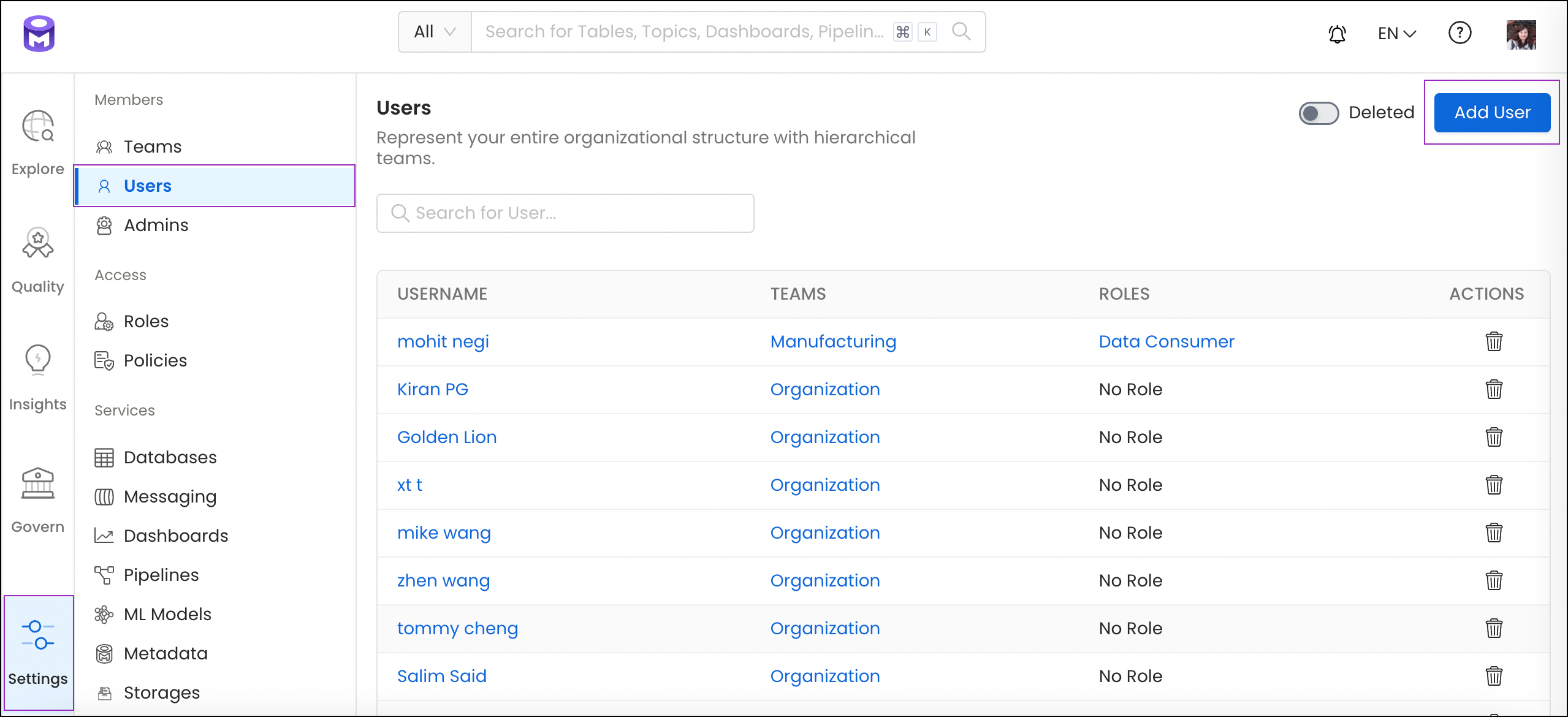The width and height of the screenshot is (1568, 717).
Task: Expand the All search filter dropdown
Action: pyautogui.click(x=435, y=32)
